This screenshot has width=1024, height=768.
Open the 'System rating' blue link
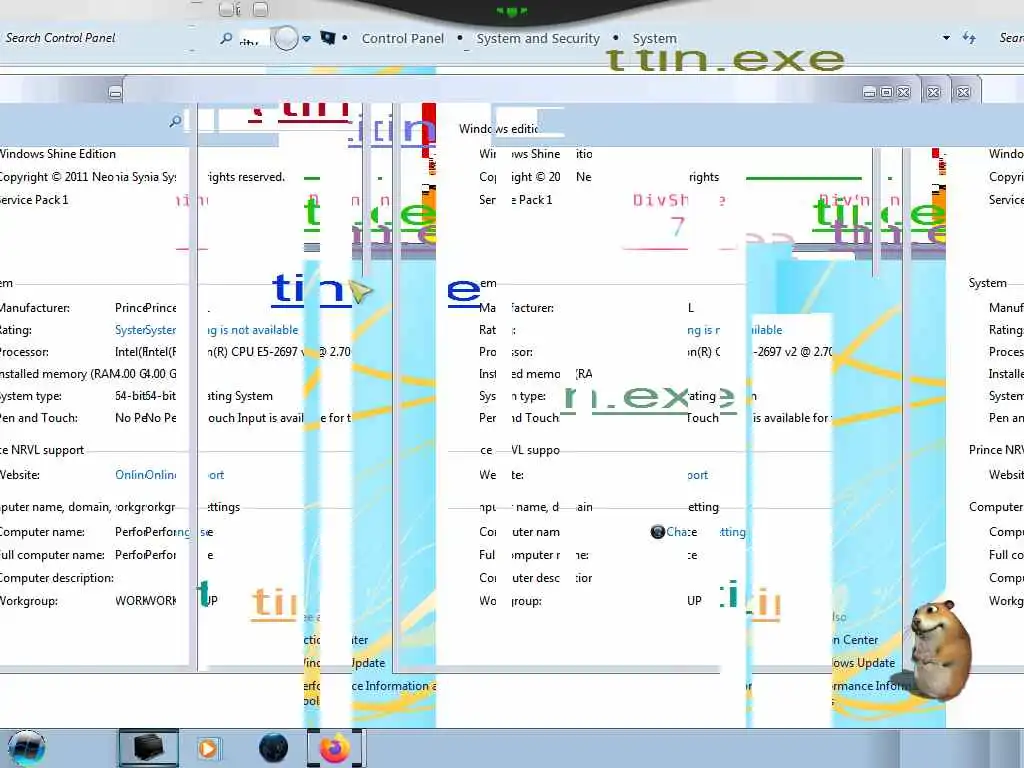coord(145,330)
